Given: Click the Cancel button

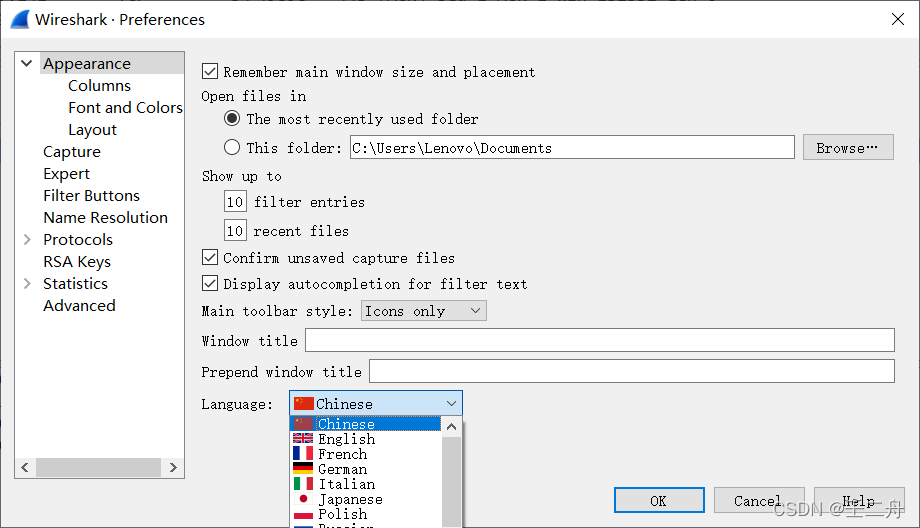Looking at the screenshot, I should pos(759,500).
